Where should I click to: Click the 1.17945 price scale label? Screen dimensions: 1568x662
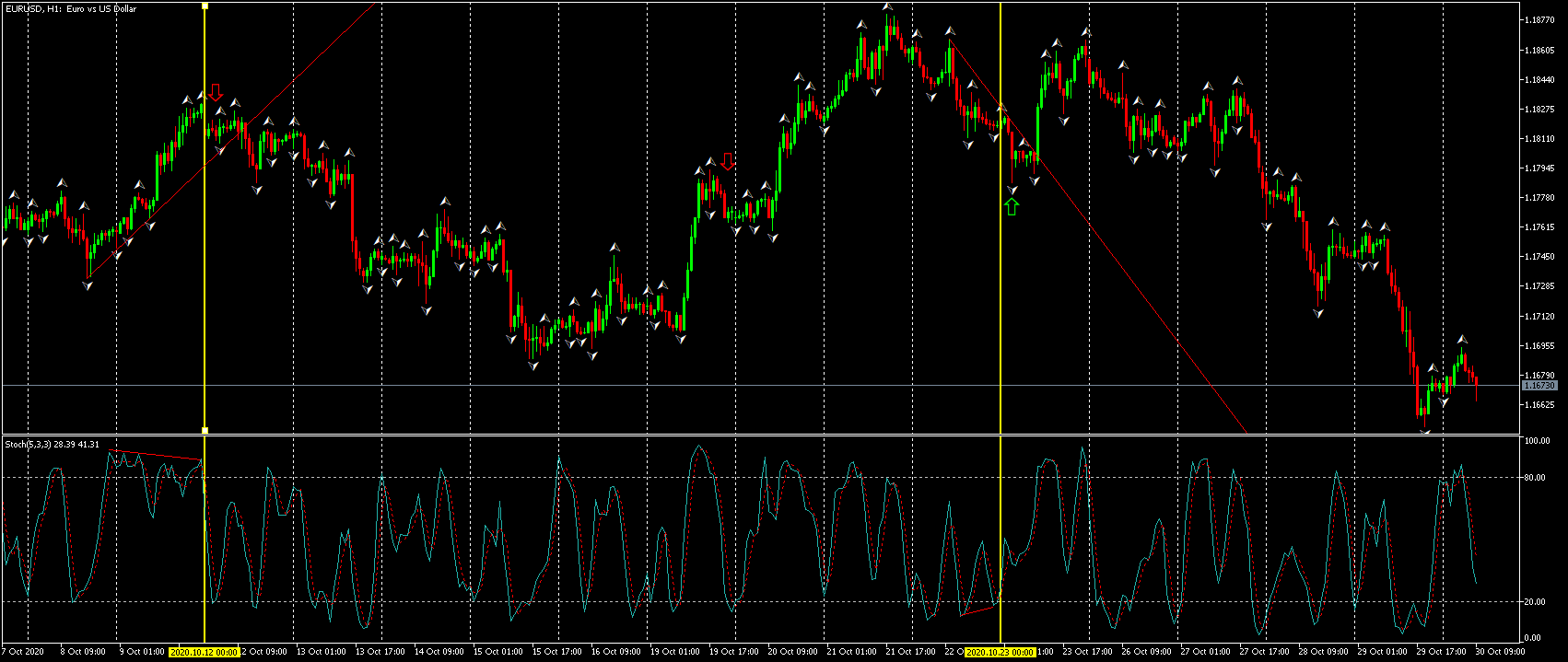pos(1539,168)
